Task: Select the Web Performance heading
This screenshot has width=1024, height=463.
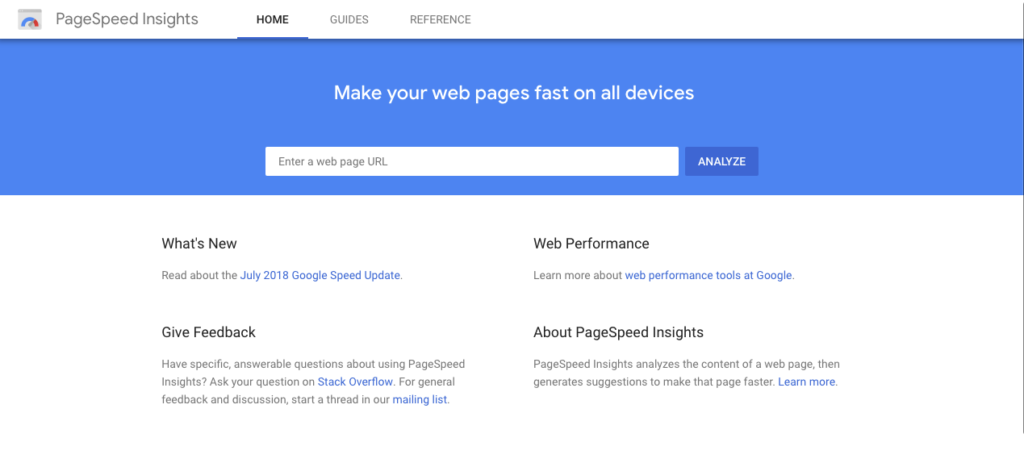Action: click(x=591, y=244)
